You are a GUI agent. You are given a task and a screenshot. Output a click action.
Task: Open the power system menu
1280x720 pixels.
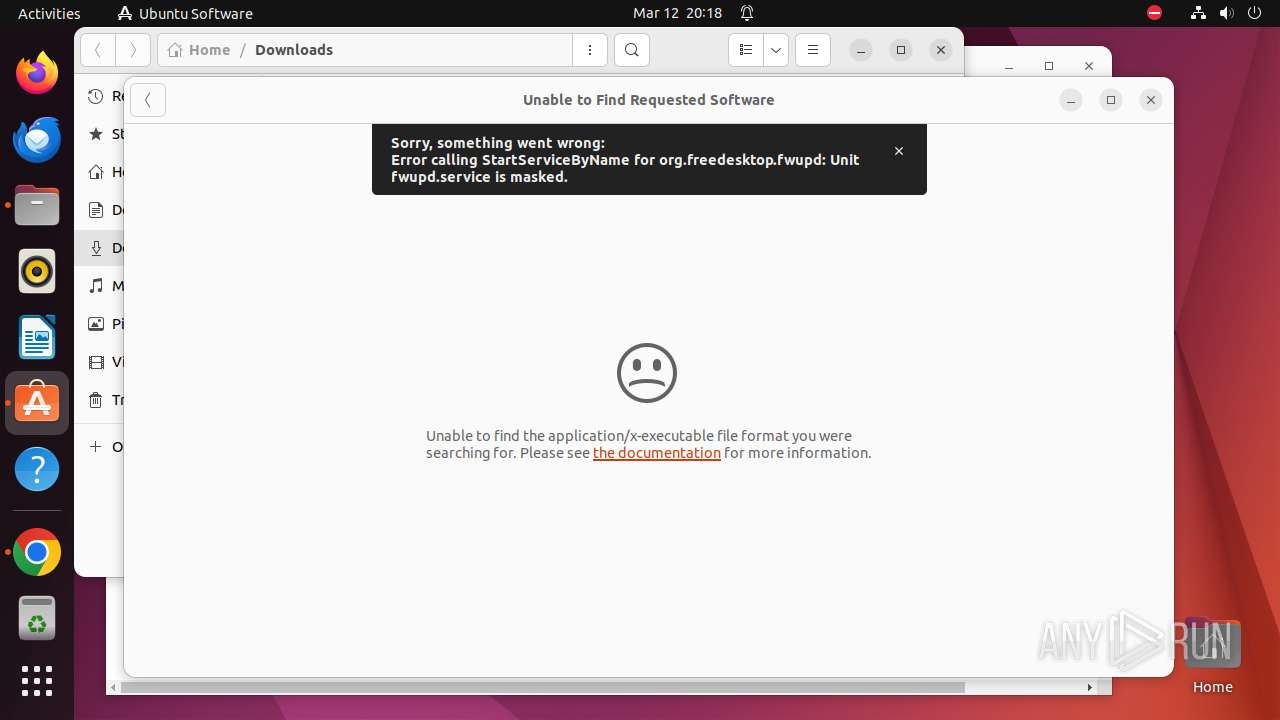tap(1255, 13)
